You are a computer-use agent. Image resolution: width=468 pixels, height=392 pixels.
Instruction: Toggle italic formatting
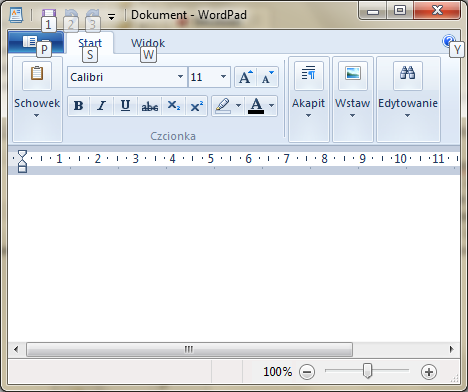coord(102,106)
